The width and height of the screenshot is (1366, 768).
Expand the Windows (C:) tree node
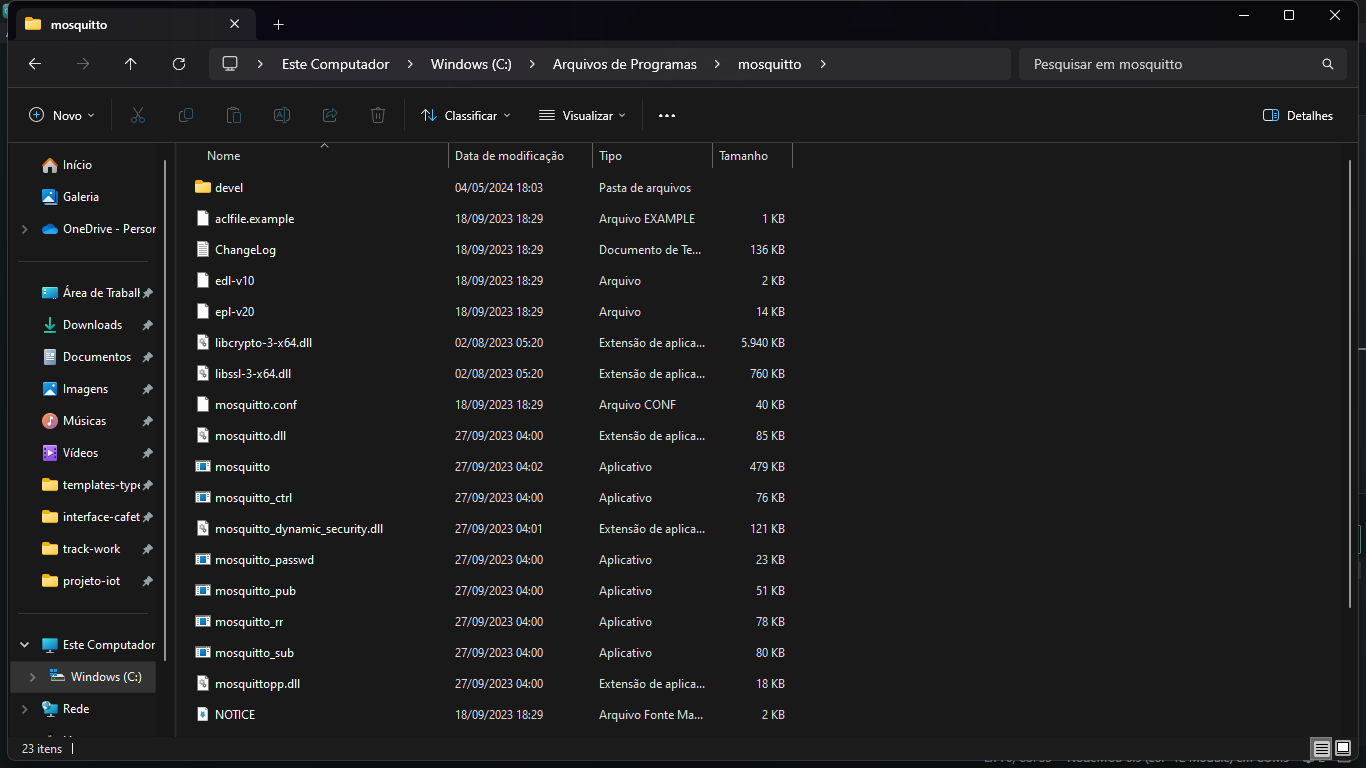tap(33, 677)
